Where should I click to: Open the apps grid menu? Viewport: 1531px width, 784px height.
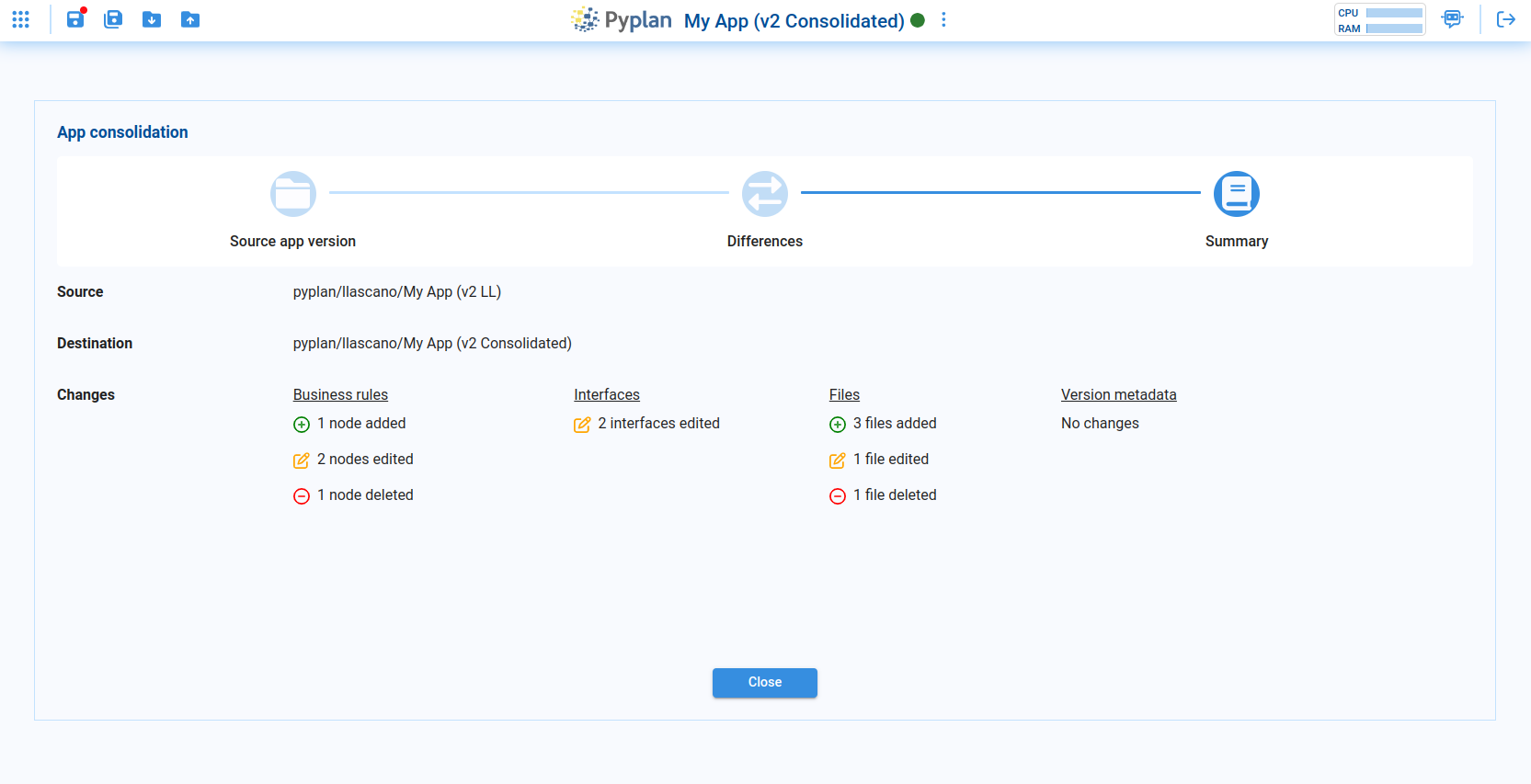[20, 19]
